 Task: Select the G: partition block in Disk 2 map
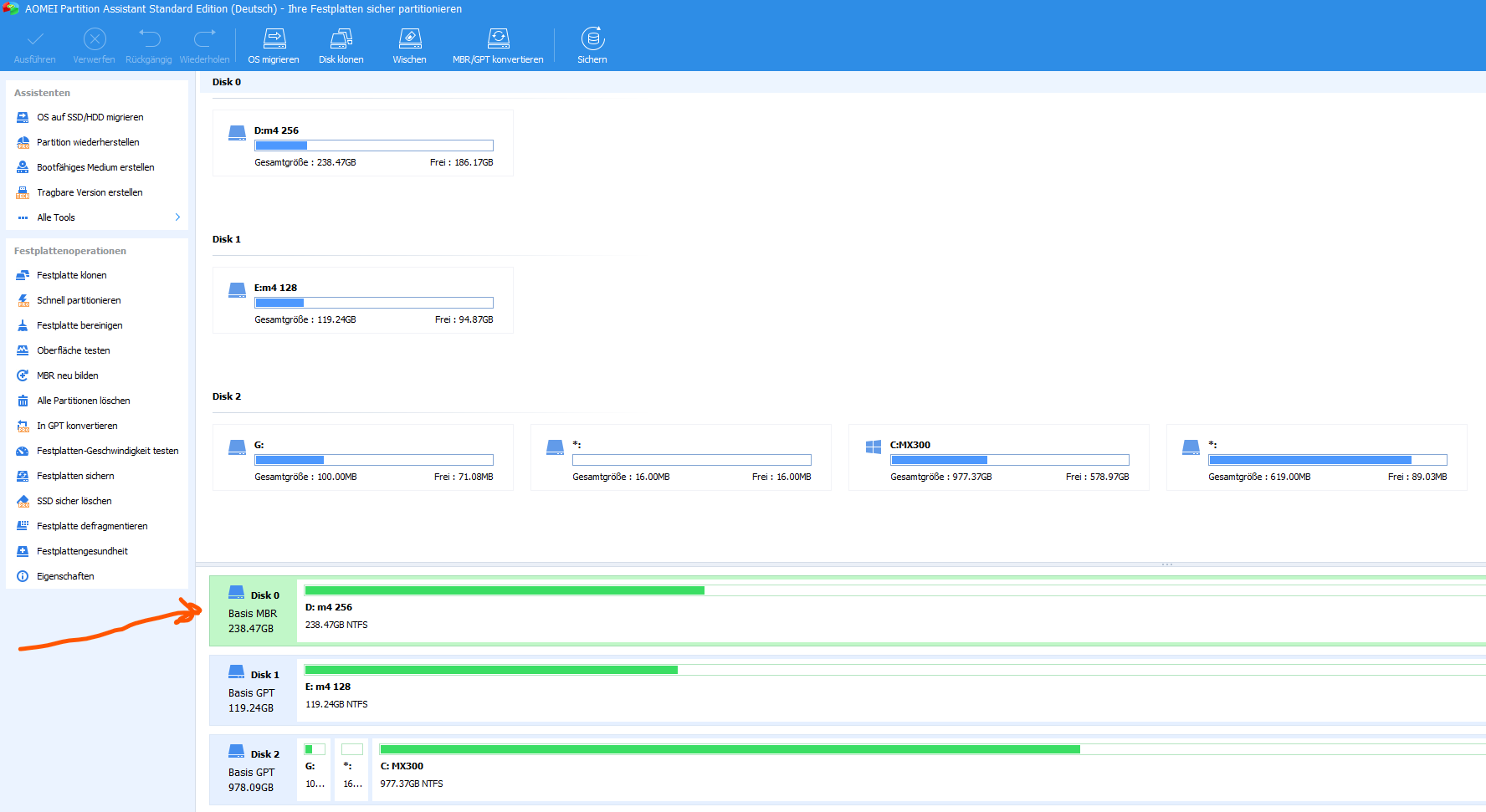[315, 769]
